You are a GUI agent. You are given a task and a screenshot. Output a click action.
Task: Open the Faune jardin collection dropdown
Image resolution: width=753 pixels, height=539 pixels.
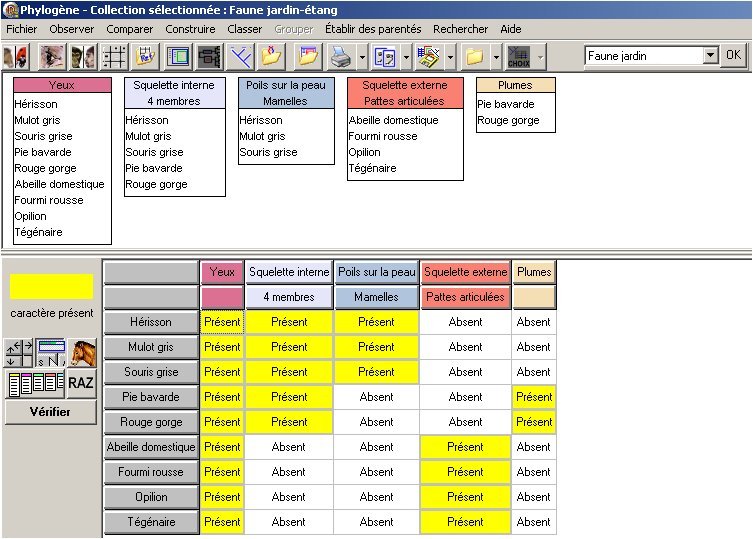click(710, 56)
